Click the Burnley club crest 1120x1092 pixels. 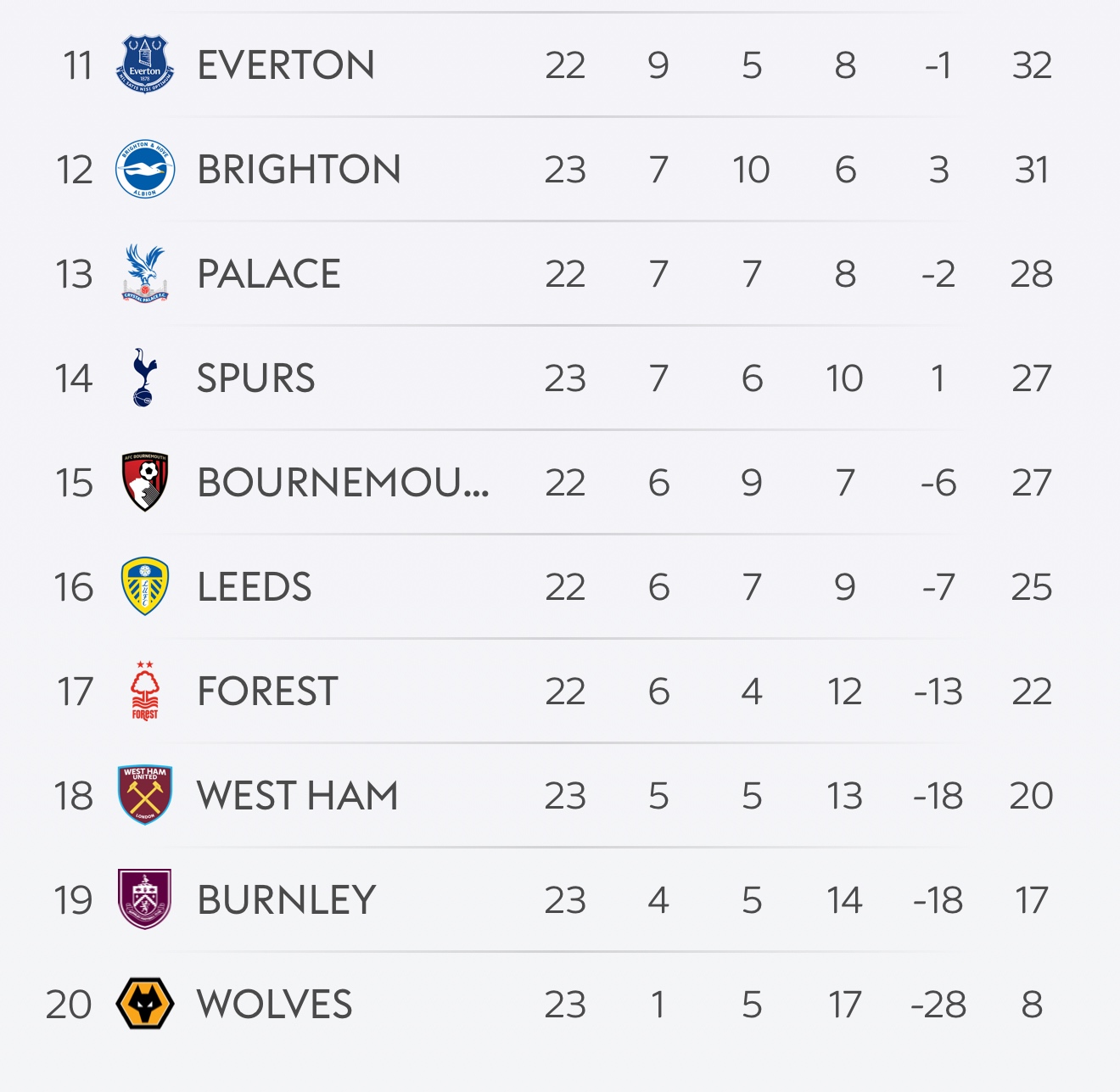click(x=145, y=899)
